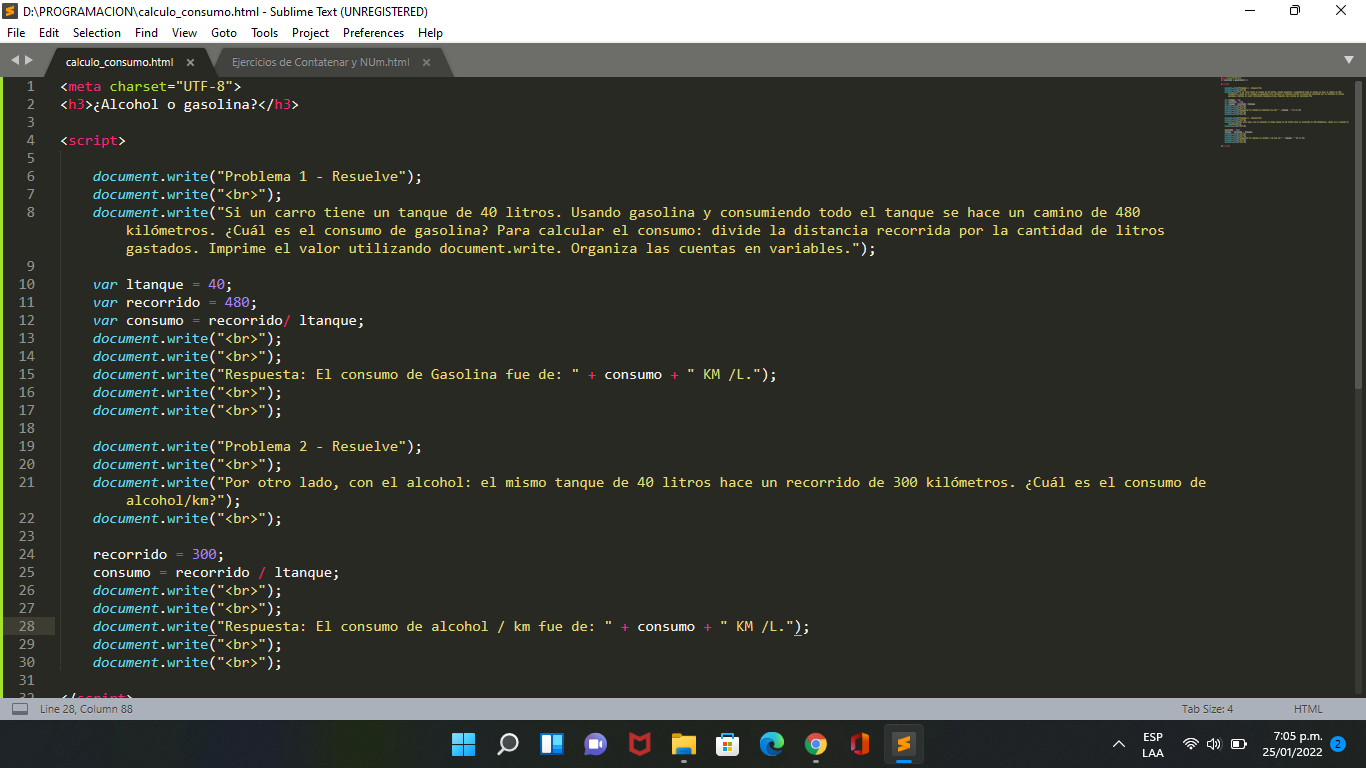The width and height of the screenshot is (1366, 768).
Task: Click the 'recorrido = 300;' line
Action: click(158, 554)
